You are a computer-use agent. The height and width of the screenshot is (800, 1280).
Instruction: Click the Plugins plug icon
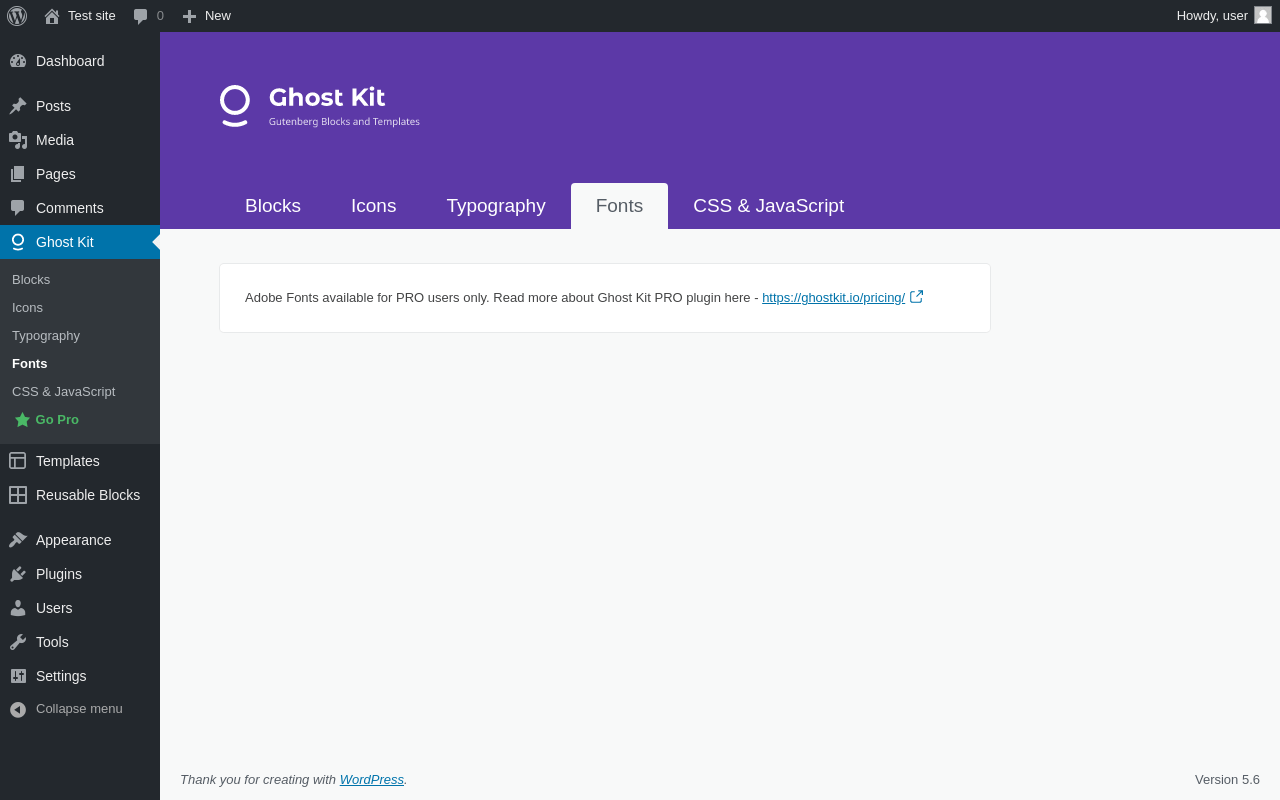(x=18, y=574)
